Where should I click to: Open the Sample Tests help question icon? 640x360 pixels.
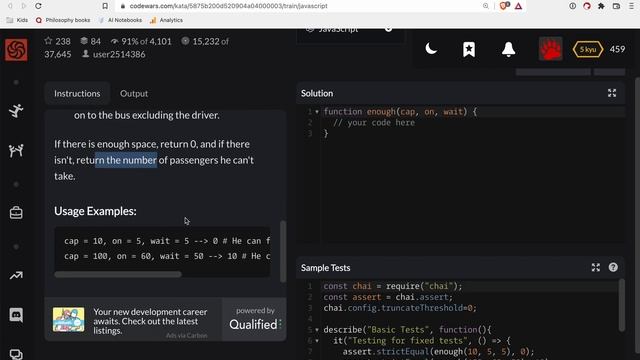point(613,267)
